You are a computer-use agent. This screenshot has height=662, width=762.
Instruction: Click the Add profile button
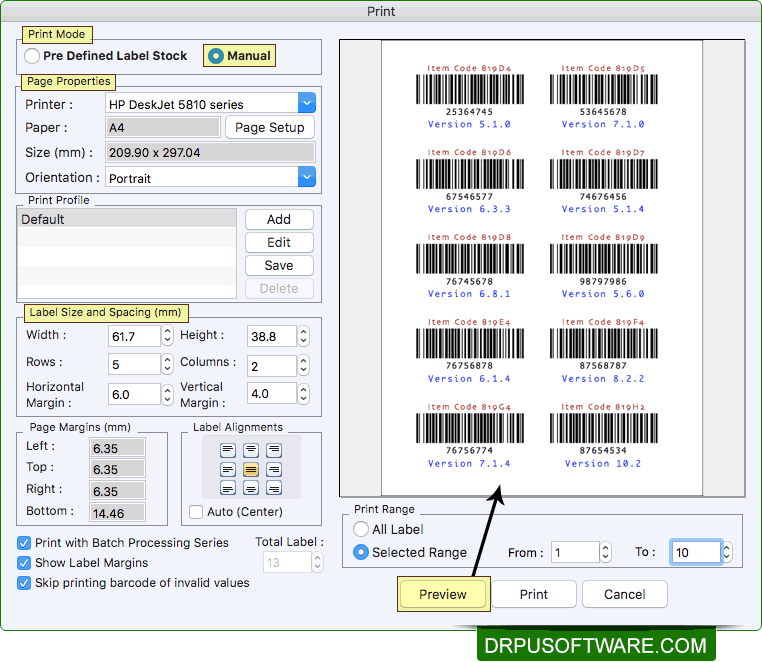tap(279, 219)
